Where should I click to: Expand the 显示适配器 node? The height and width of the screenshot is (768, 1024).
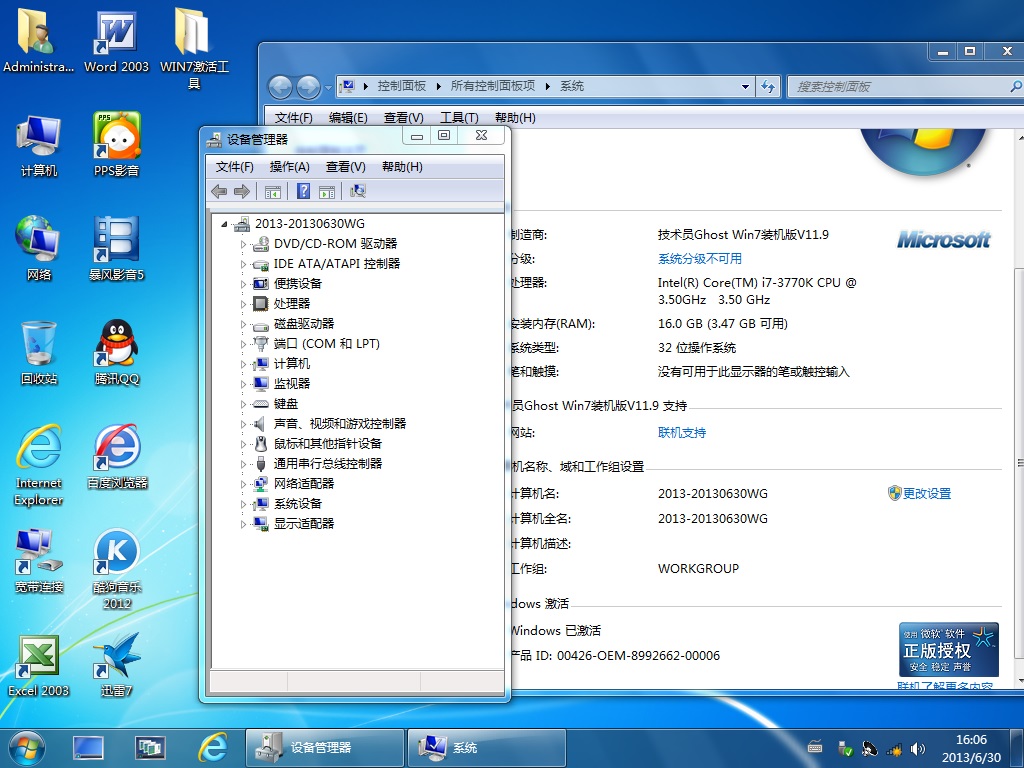pos(243,524)
